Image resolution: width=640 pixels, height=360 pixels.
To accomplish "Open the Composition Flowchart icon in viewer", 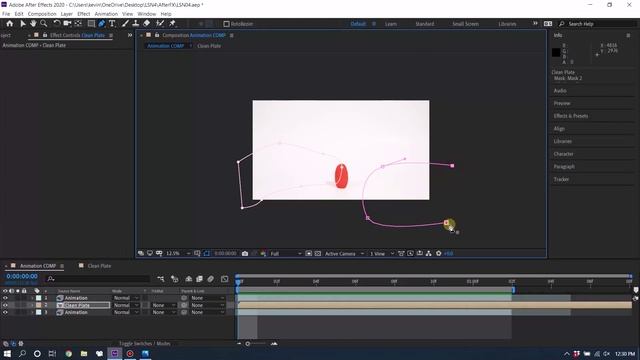I will pos(429,253).
